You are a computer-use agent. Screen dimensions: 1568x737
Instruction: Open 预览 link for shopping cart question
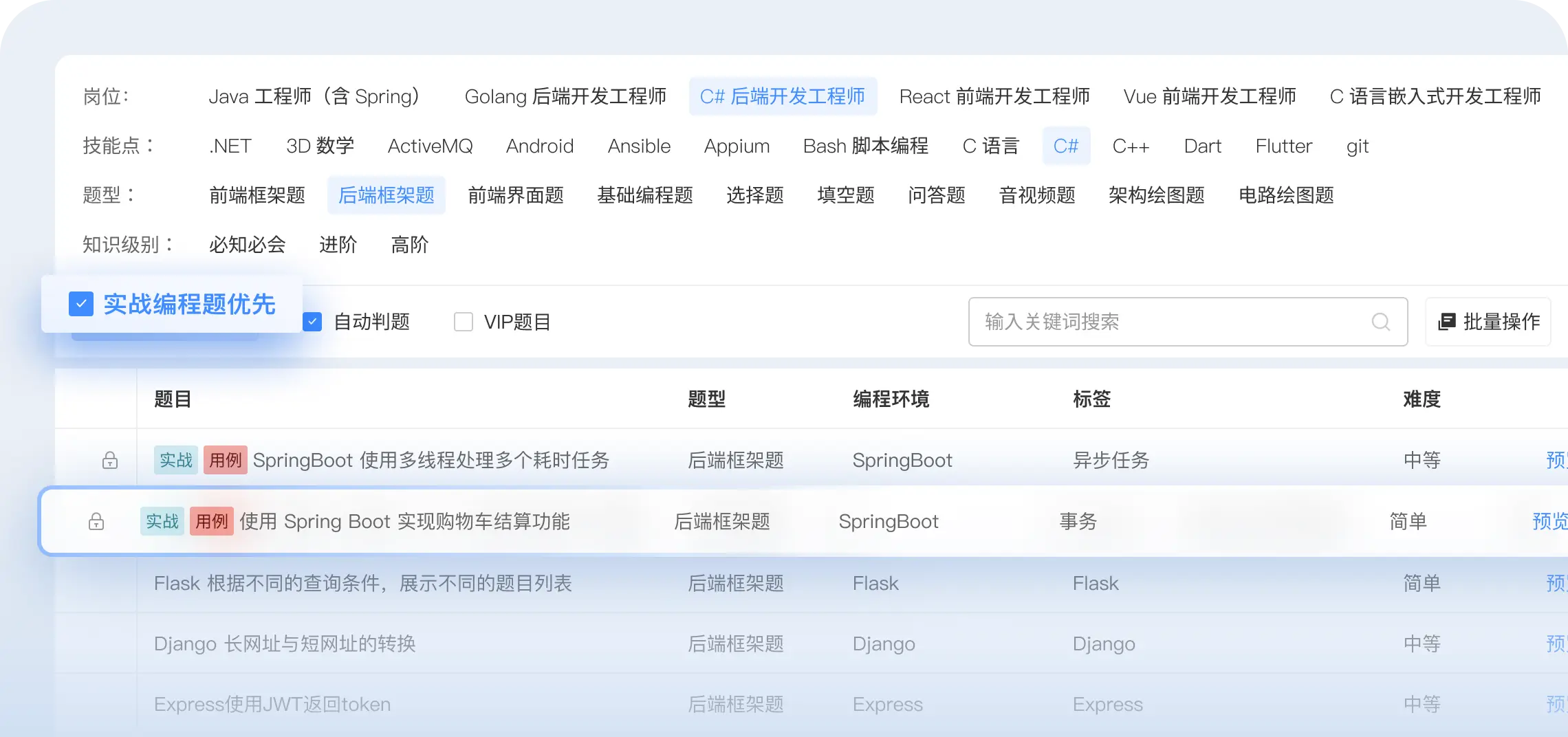[1549, 522]
